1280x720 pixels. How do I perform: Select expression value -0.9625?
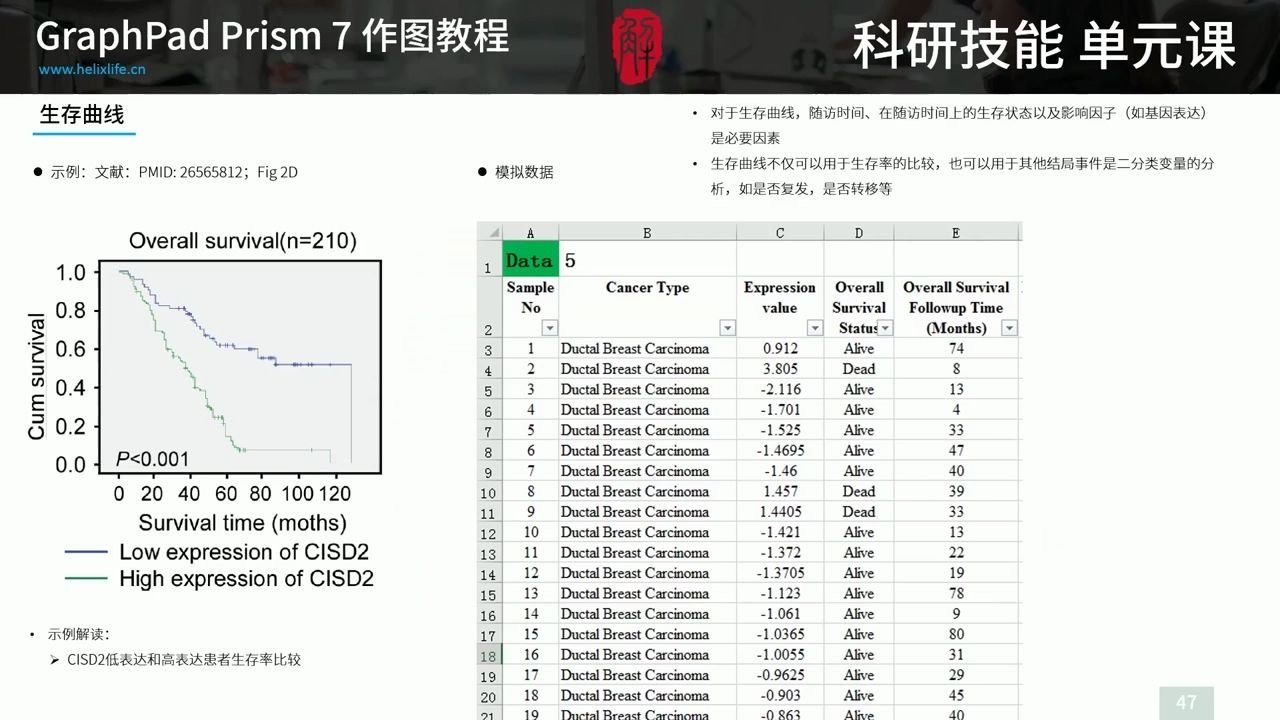coord(780,675)
